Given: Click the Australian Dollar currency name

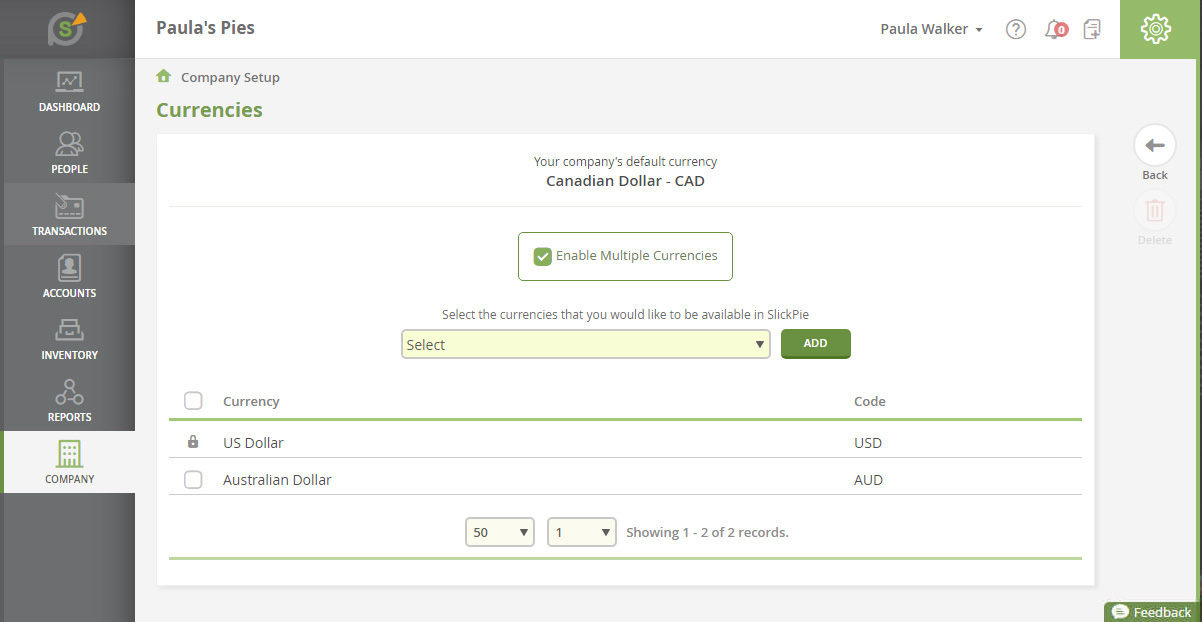Looking at the screenshot, I should click(277, 480).
